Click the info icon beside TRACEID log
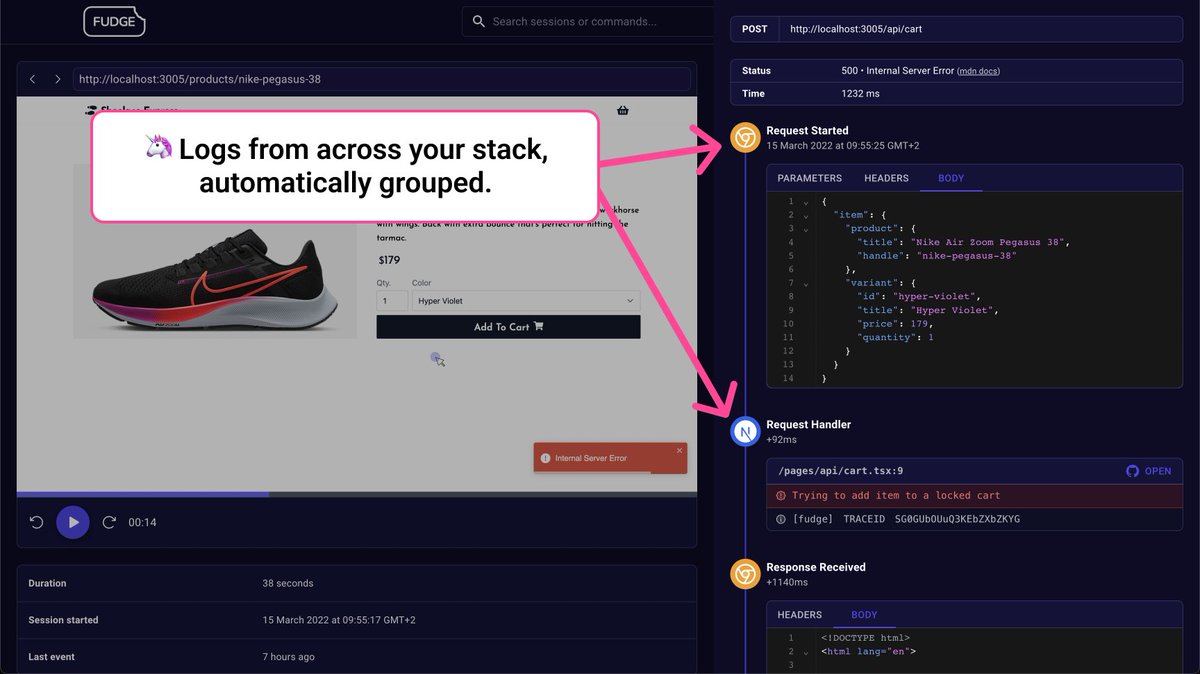1200x674 pixels. (781, 519)
